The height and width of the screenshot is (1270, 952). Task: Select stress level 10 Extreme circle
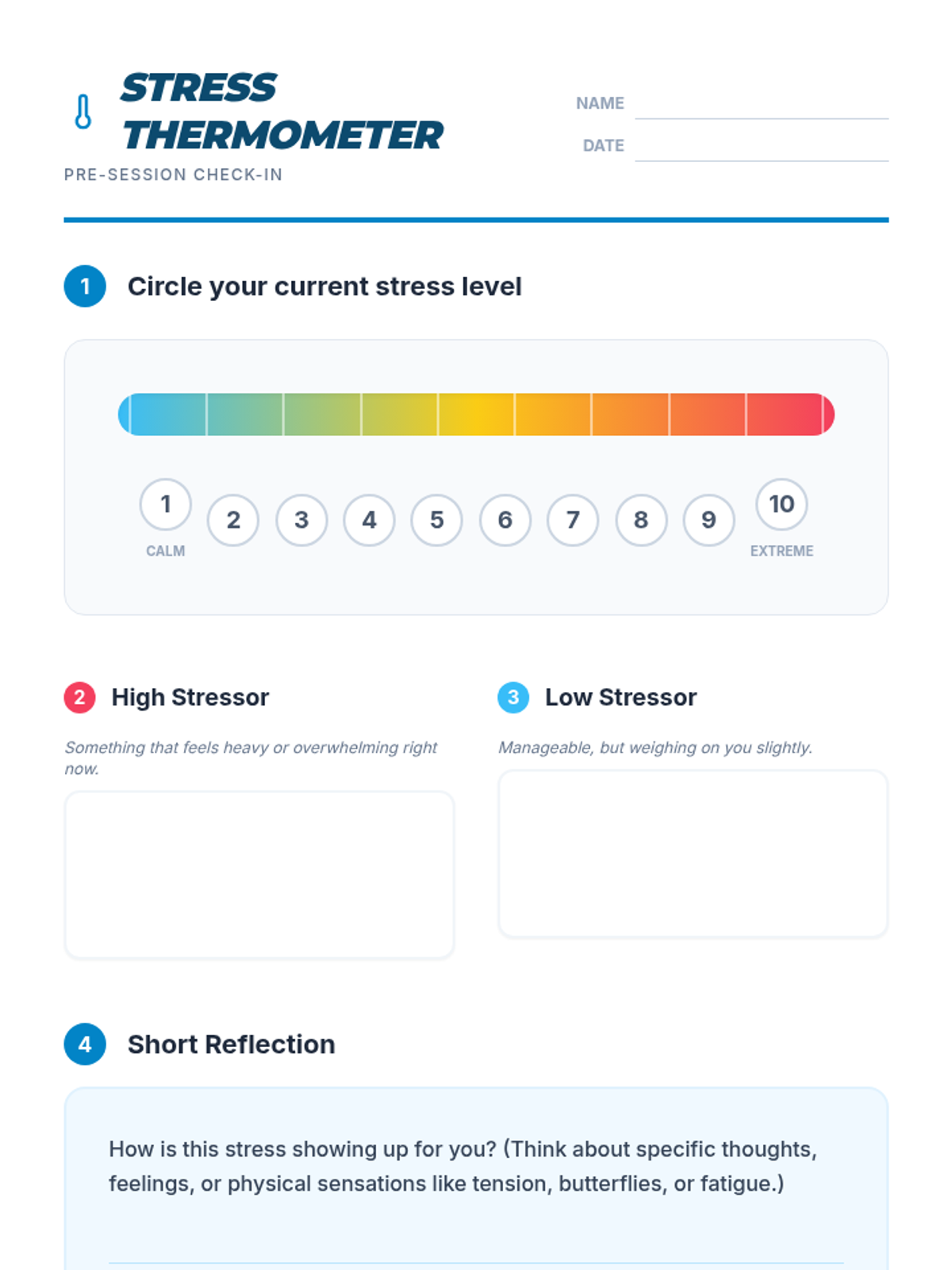pyautogui.click(x=781, y=504)
